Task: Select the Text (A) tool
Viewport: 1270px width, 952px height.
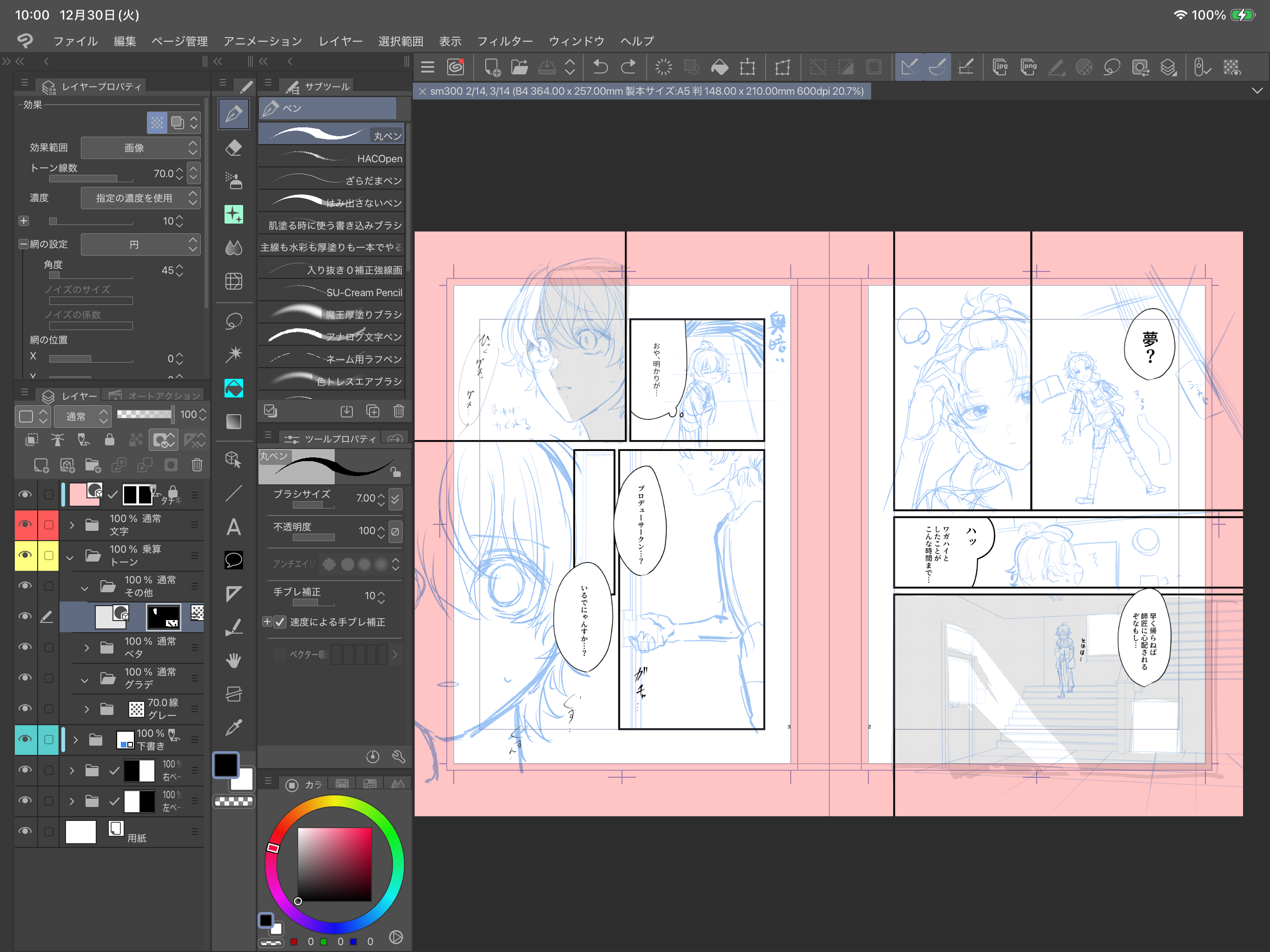Action: [234, 527]
